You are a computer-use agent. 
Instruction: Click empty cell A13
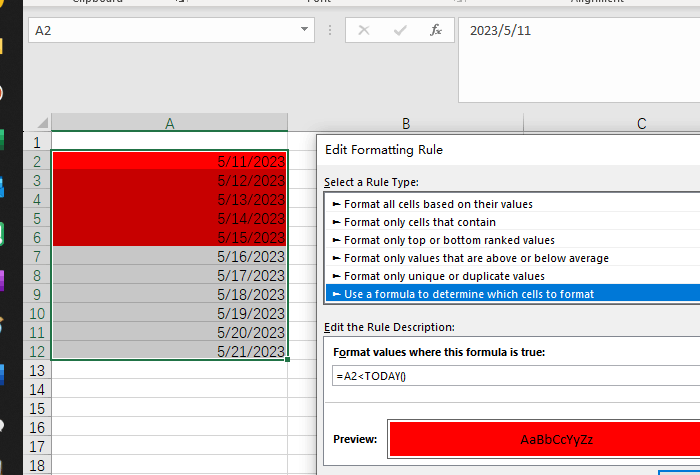(170, 370)
